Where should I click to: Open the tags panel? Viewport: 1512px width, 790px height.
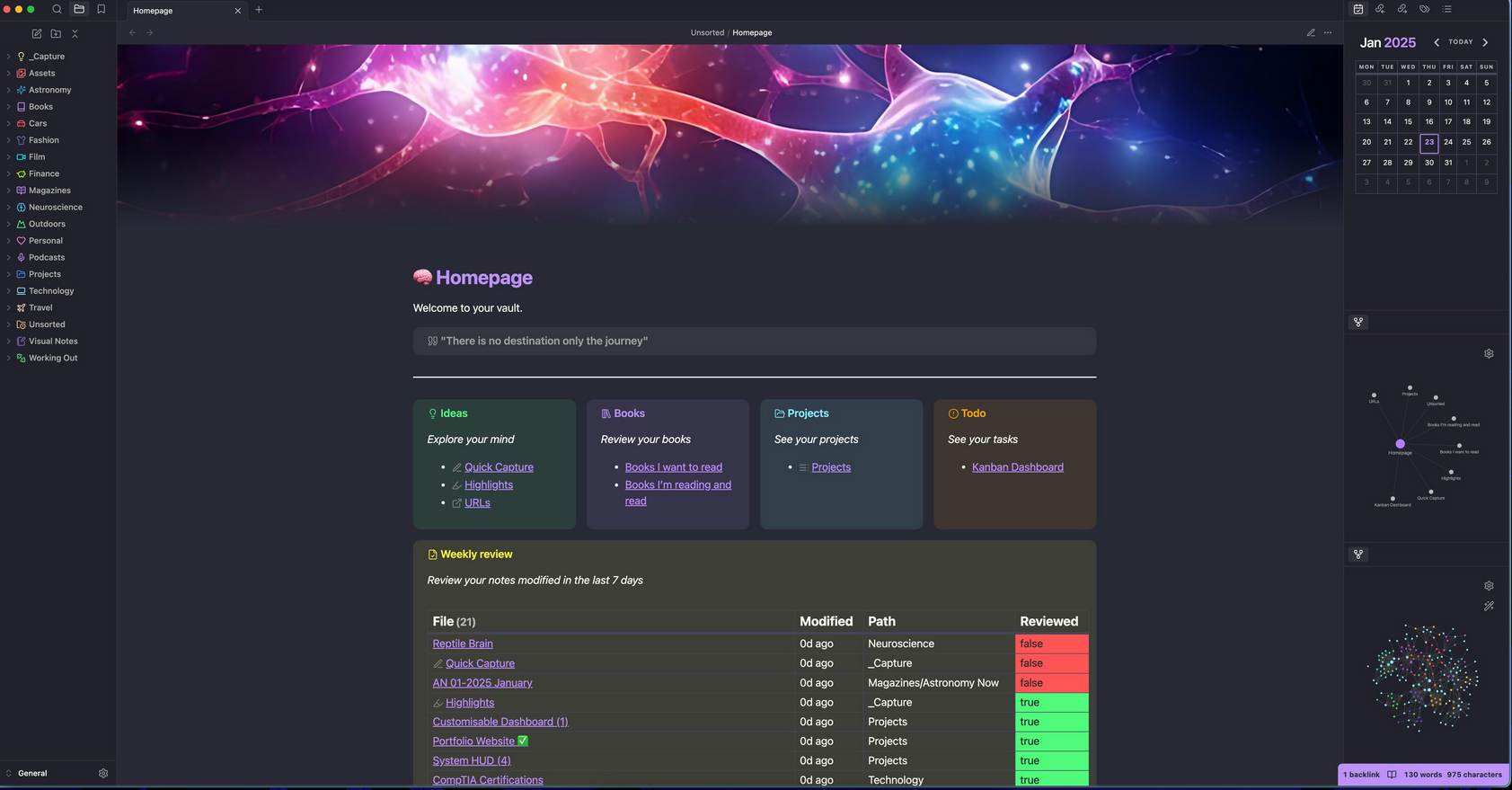coord(1425,9)
